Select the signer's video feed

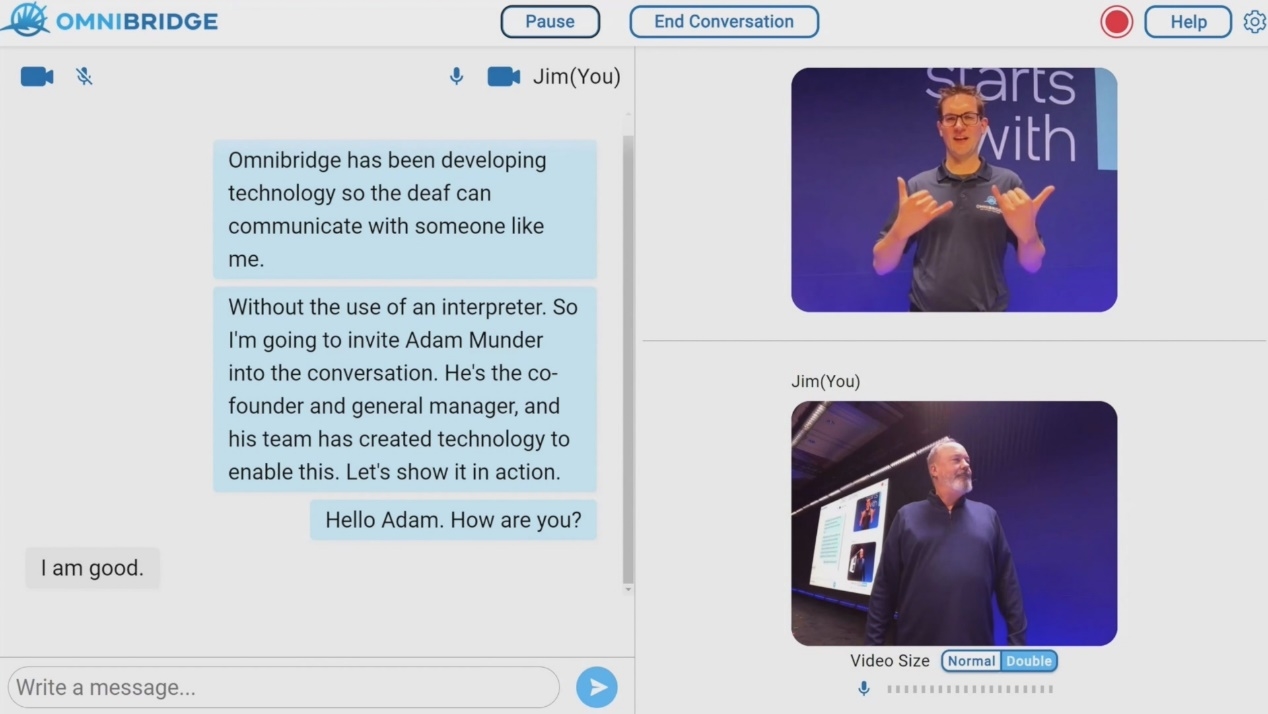954,190
